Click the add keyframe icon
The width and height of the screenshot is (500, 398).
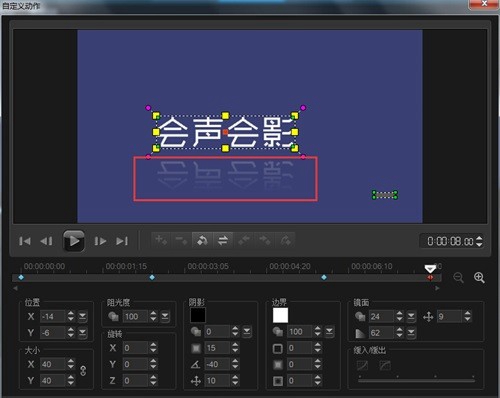pyautogui.click(x=161, y=240)
